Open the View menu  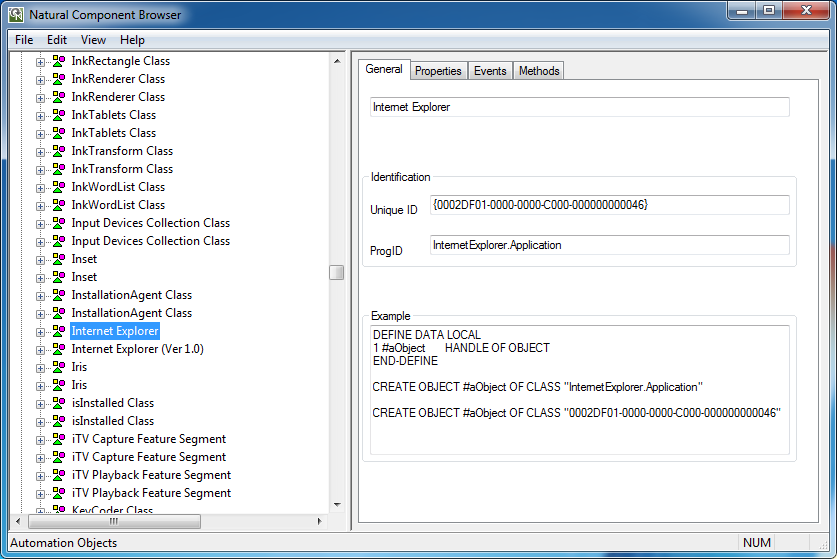point(93,40)
